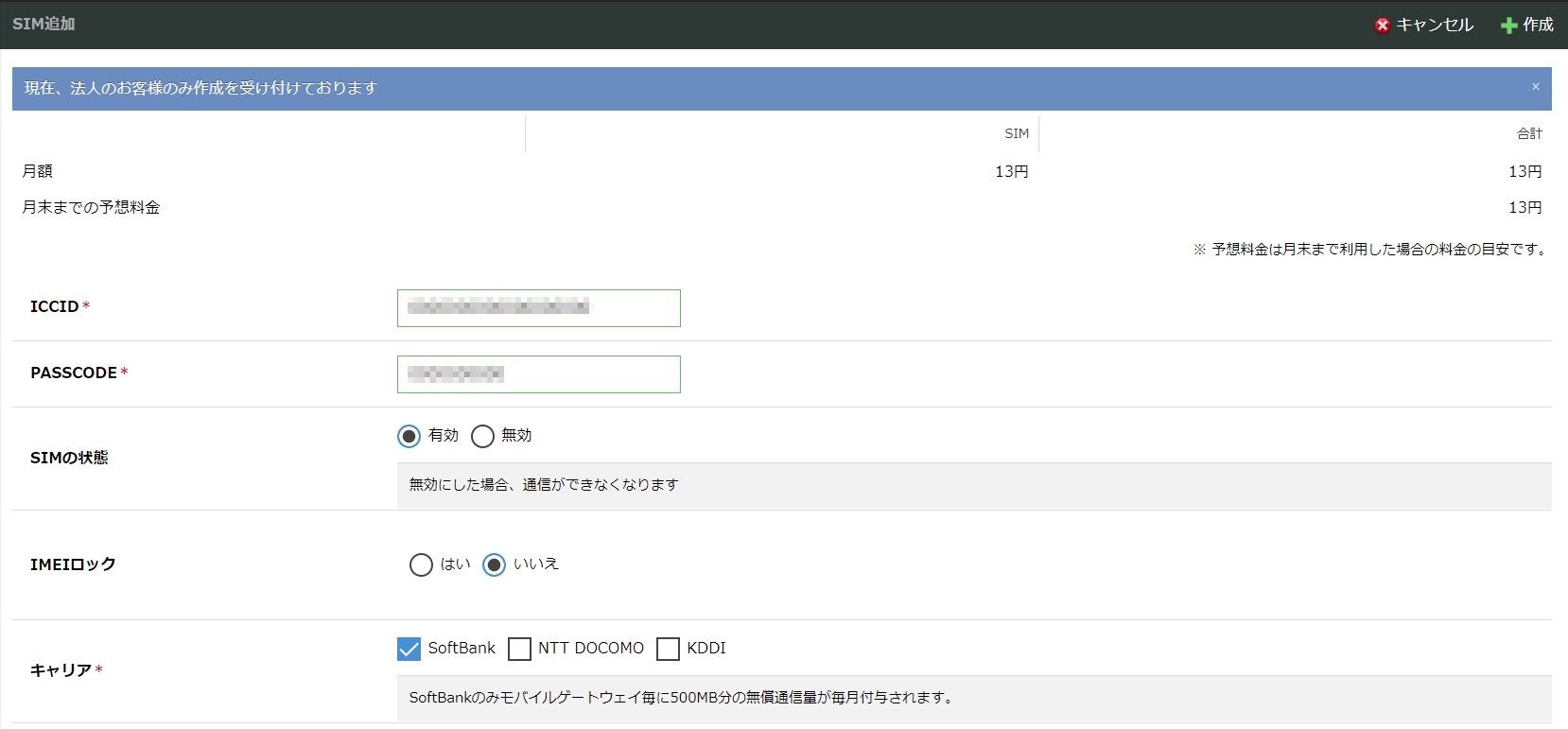Click the green plus icon beside 作成
Viewport: 1568px width, 729px height.
coord(1508,26)
